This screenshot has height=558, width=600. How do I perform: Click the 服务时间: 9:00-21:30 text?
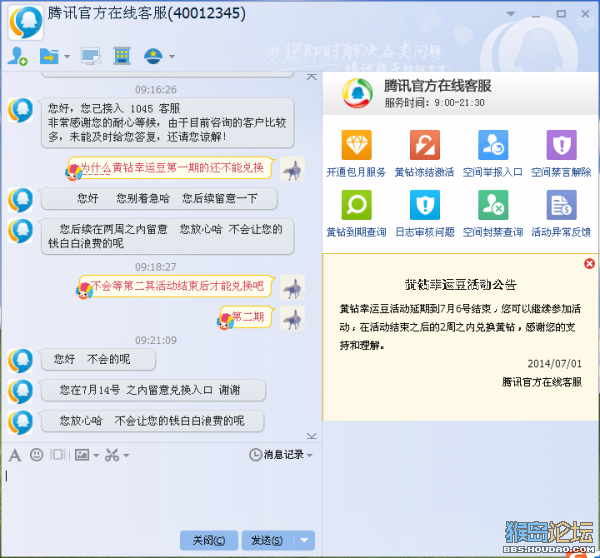(434, 103)
